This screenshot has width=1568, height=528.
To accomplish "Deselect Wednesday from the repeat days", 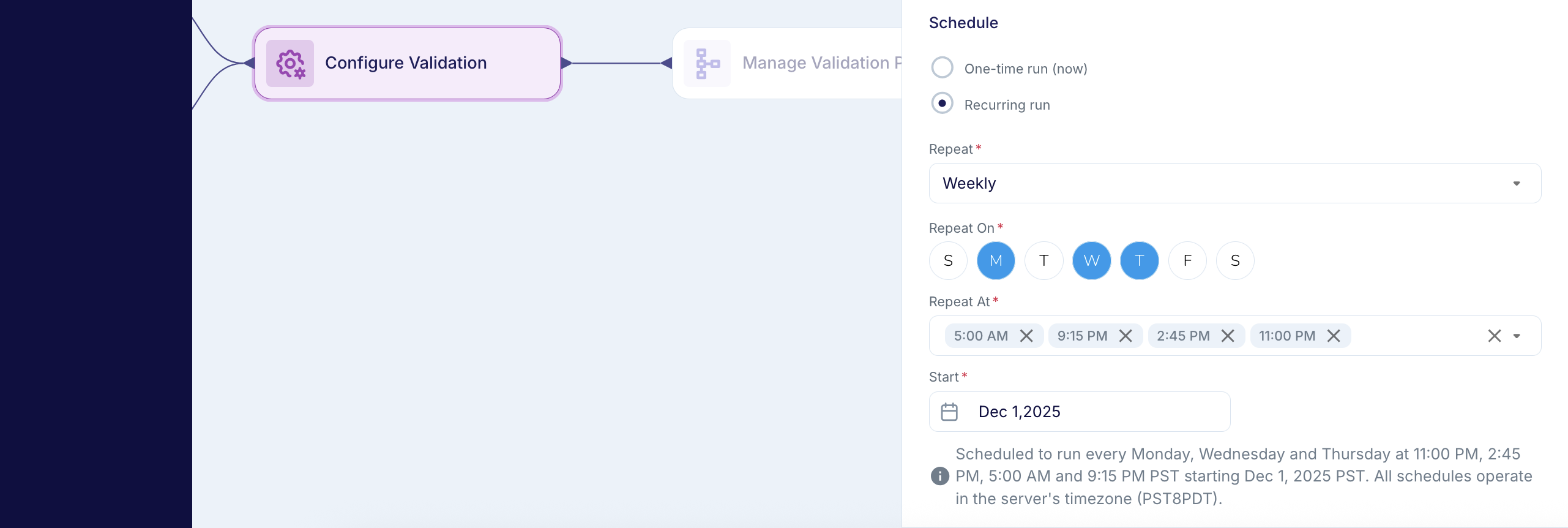I will pos(1091,260).
